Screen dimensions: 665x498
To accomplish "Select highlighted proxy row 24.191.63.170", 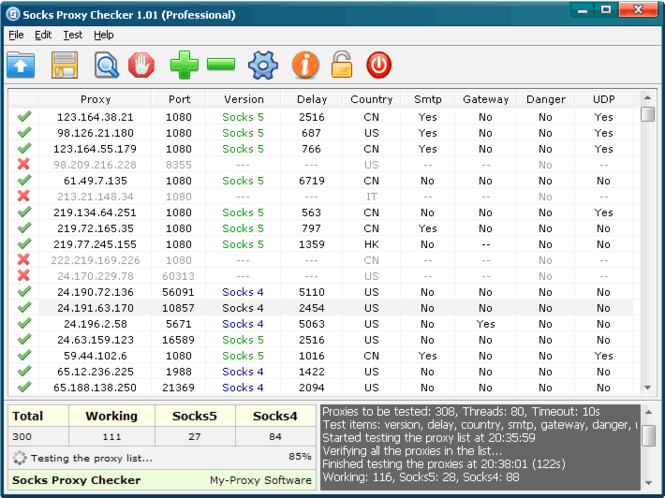I will (x=321, y=308).
